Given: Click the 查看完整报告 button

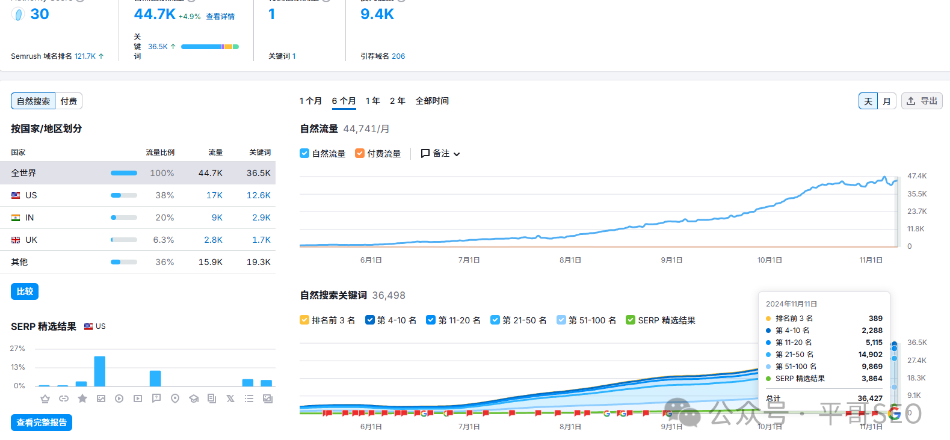Looking at the screenshot, I should [x=41, y=423].
